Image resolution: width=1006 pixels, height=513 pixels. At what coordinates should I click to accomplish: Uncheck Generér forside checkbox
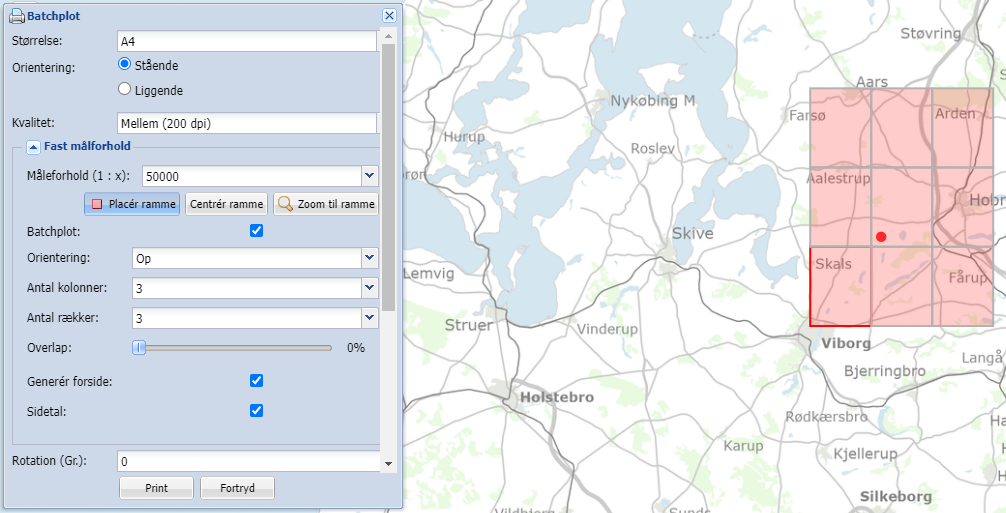point(256,381)
